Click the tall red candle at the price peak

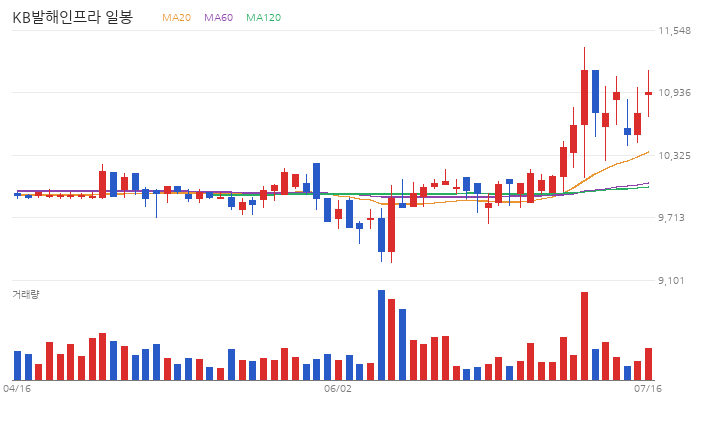tap(585, 97)
